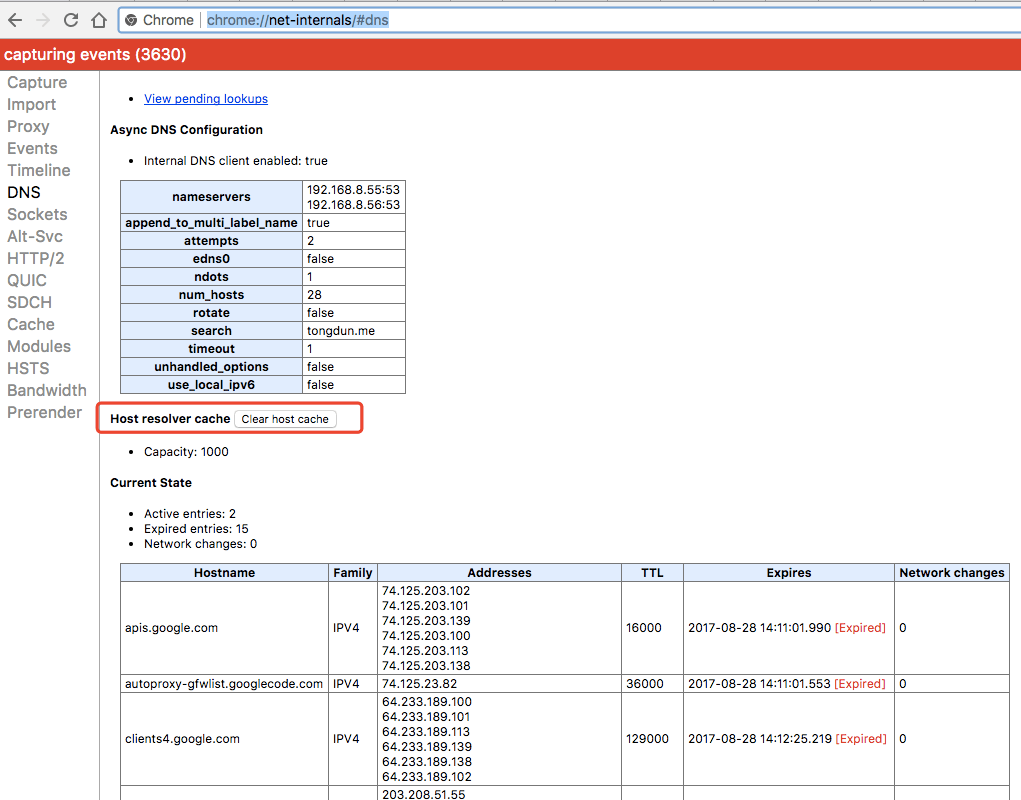Click expiry 2017-08-28 14:12:25.219
1021x800 pixels.
[x=760, y=739]
